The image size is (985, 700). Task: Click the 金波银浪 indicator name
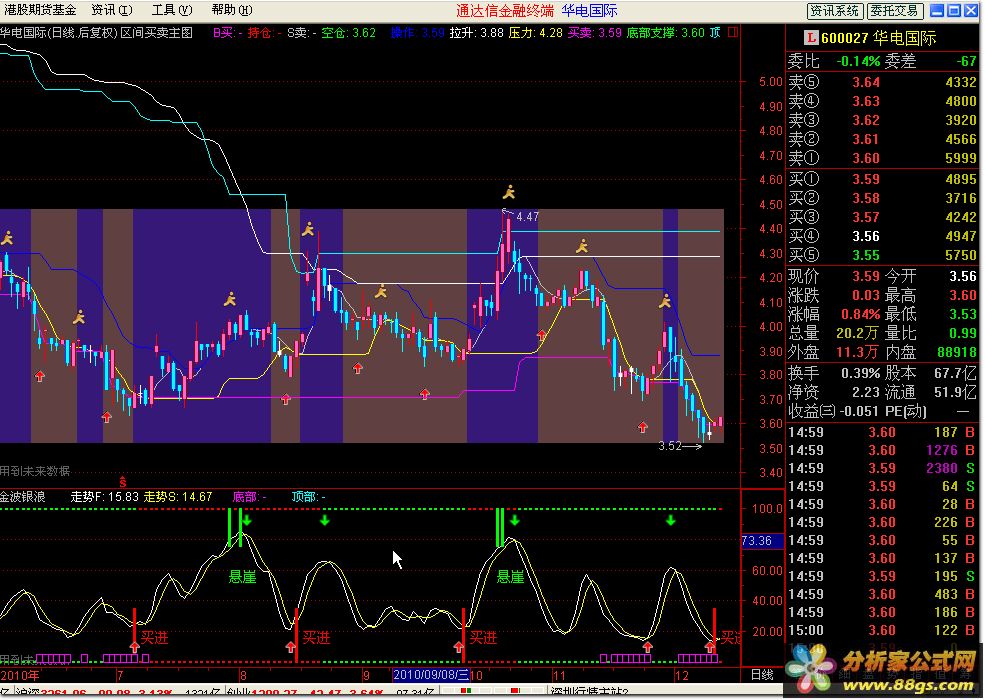click(23, 497)
